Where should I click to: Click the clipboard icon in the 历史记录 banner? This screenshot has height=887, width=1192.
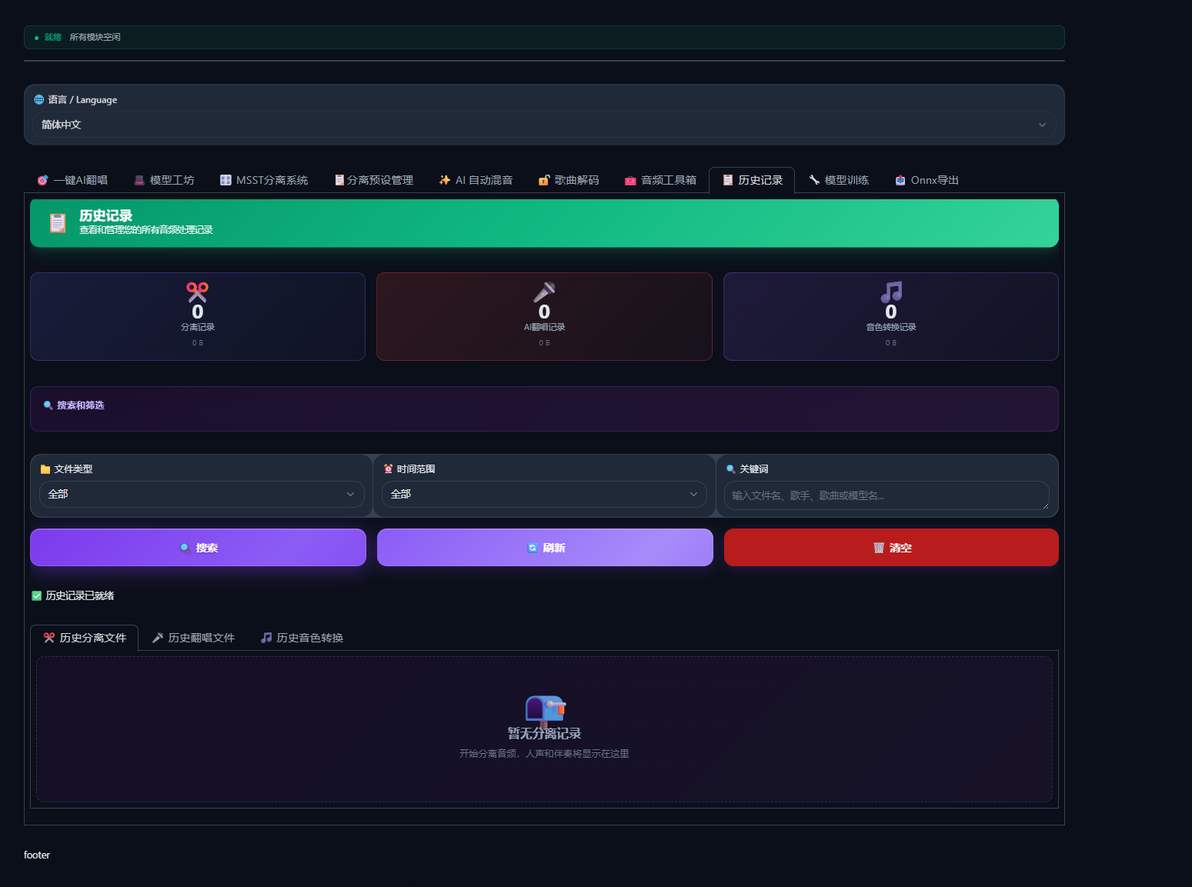tap(58, 223)
